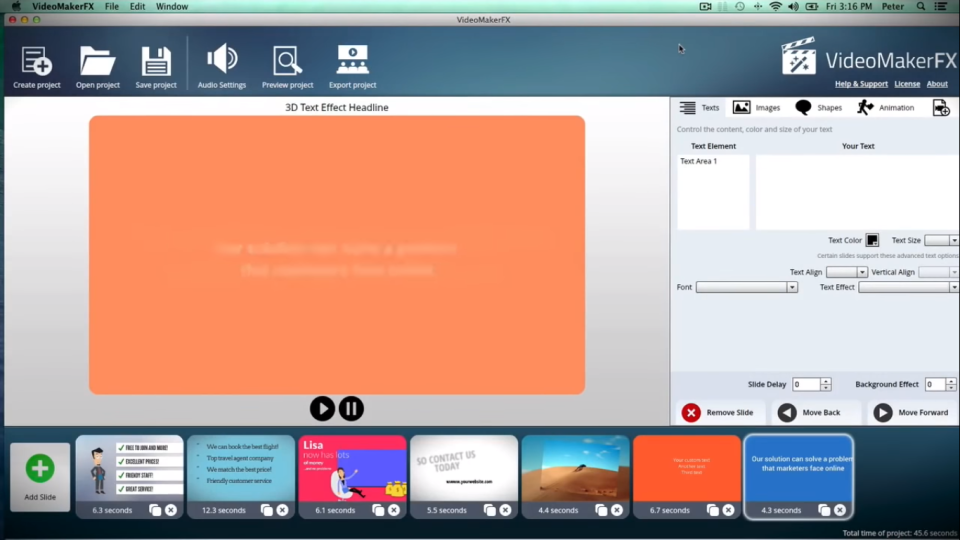The height and width of the screenshot is (540, 960).
Task: Delete the 4.4 seconds slide
Action: click(617, 510)
